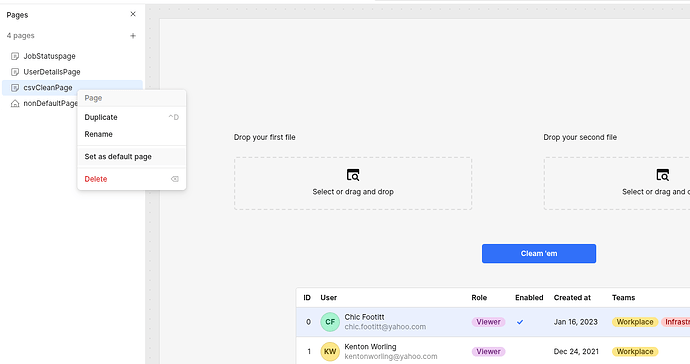Image resolution: width=690 pixels, height=364 pixels.
Task: Click the page icon beside UserDetailsPage
Action: pos(15,72)
